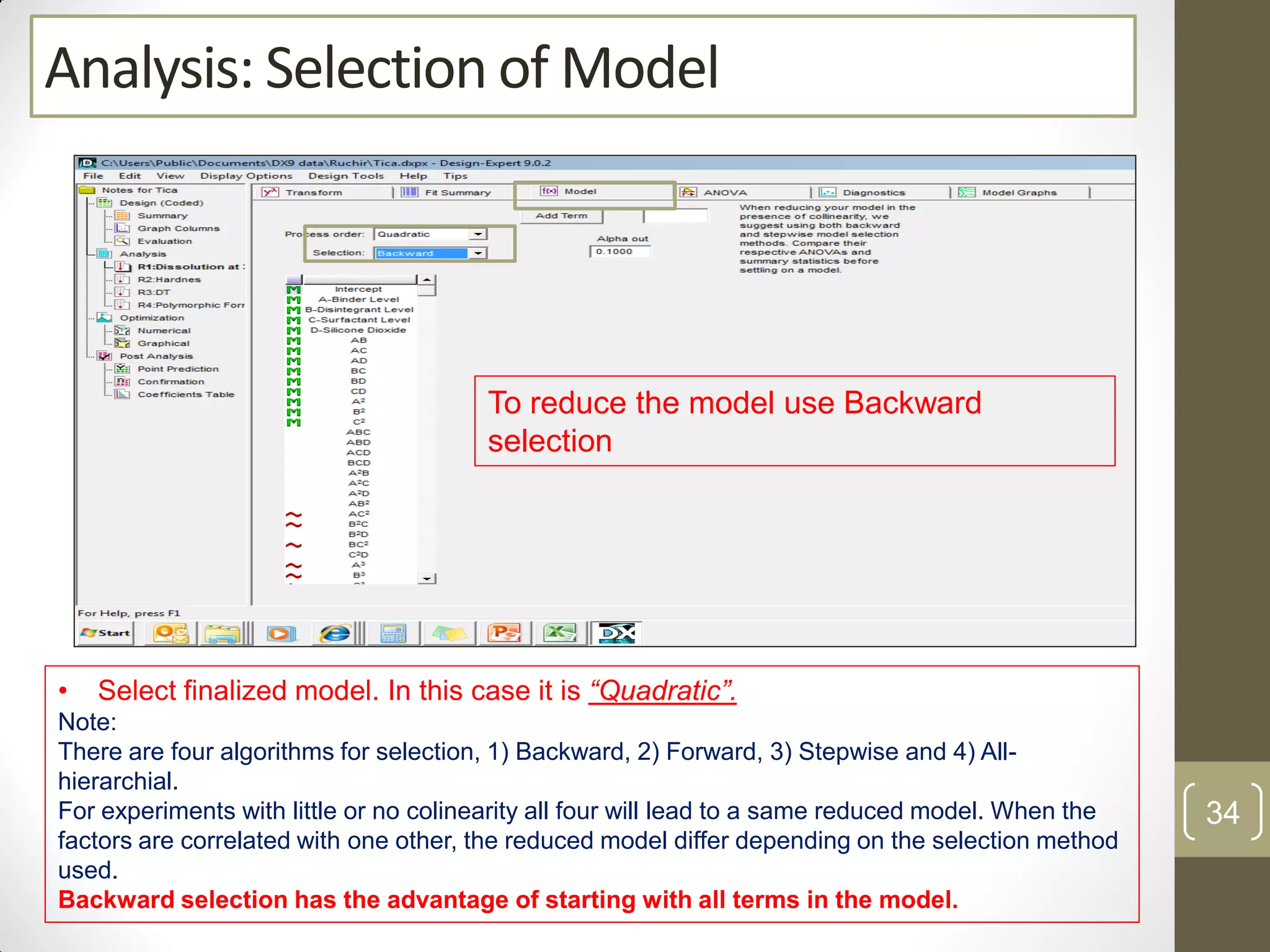This screenshot has width=1270, height=952.
Task: Open the Graphical optimization icon
Action: coord(122,343)
